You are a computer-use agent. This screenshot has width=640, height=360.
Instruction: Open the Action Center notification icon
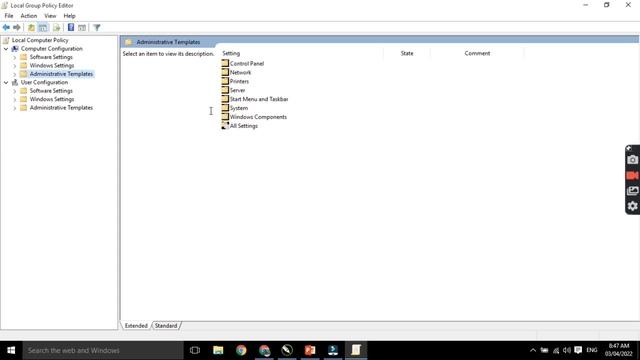point(578,350)
